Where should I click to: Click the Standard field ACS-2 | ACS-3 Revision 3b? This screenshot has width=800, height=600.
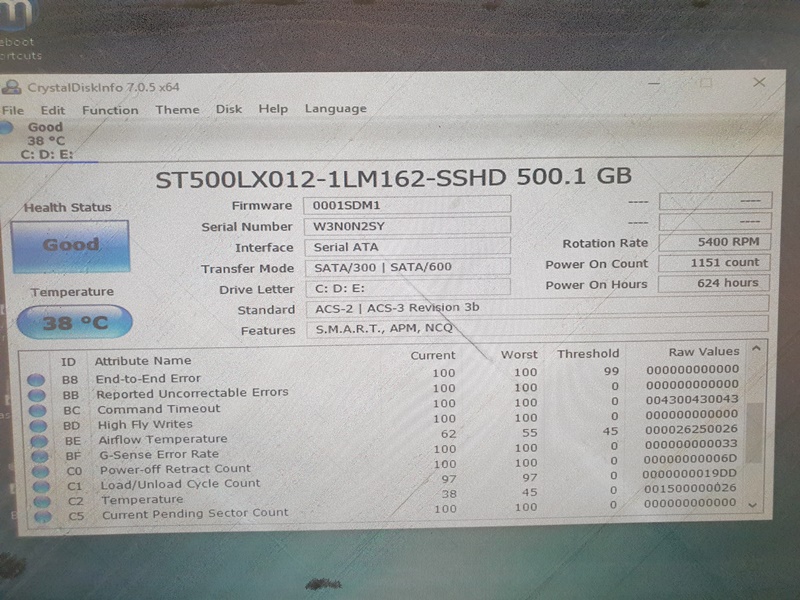pyautogui.click(x=537, y=308)
